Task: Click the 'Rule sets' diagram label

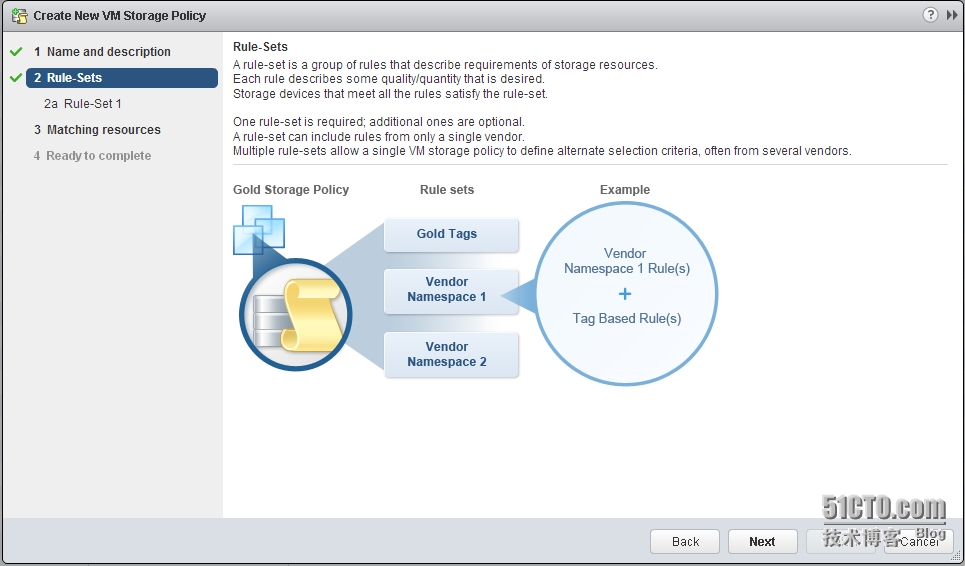Action: click(x=447, y=189)
